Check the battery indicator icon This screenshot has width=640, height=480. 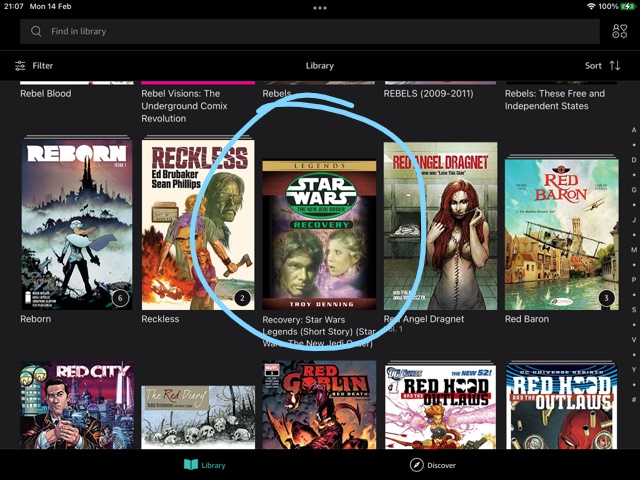627,7
